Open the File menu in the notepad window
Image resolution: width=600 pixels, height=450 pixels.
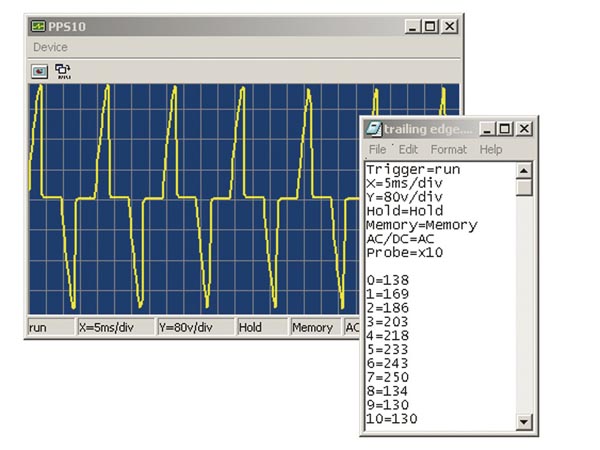377,149
